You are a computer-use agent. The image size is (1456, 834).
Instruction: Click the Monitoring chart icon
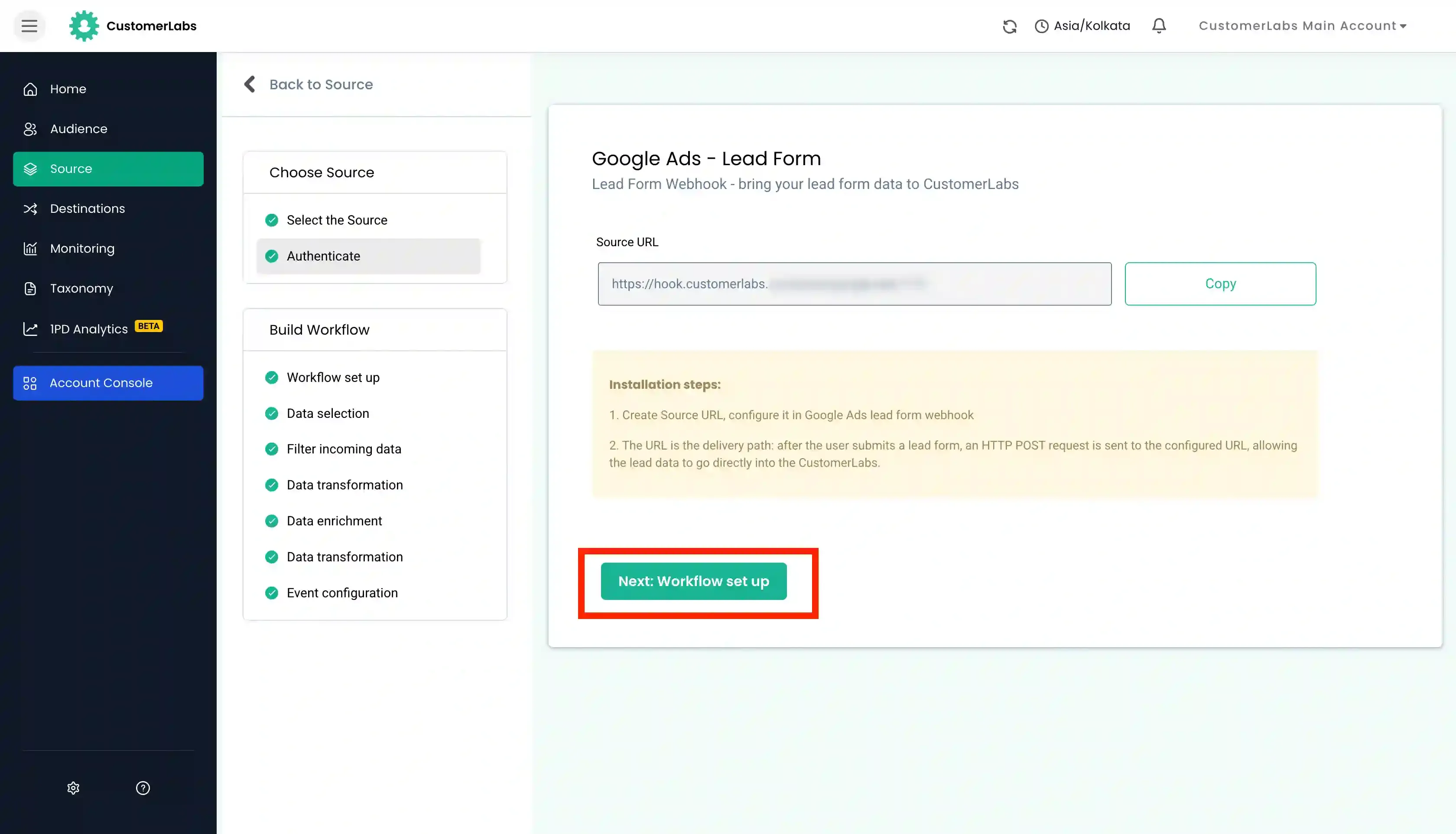30,249
